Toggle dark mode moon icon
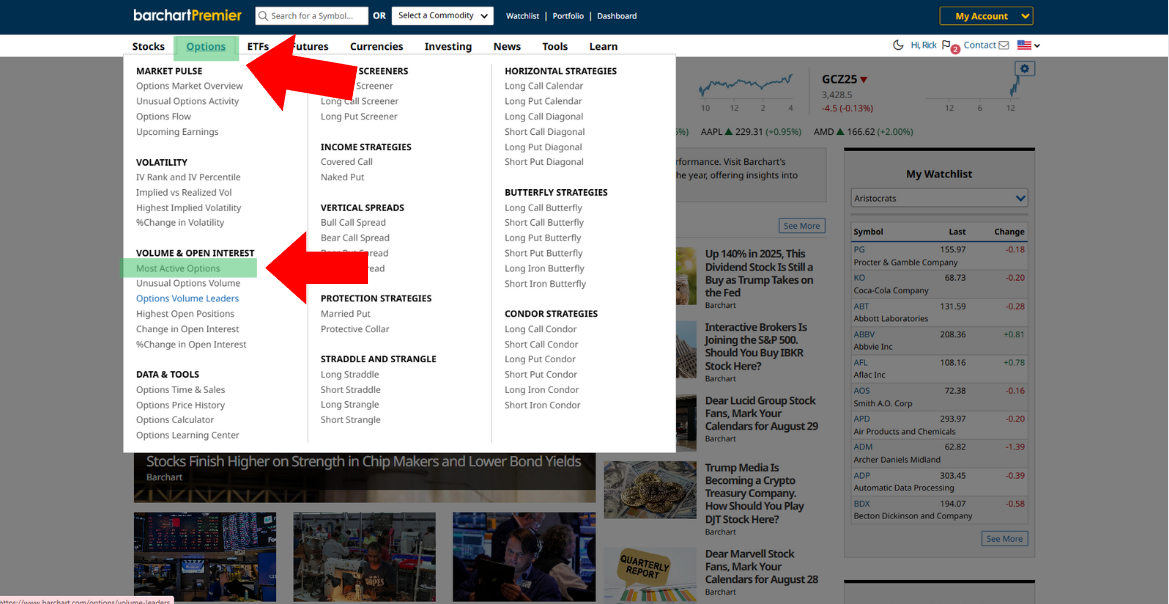The height and width of the screenshot is (604, 1169). pyautogui.click(x=898, y=45)
